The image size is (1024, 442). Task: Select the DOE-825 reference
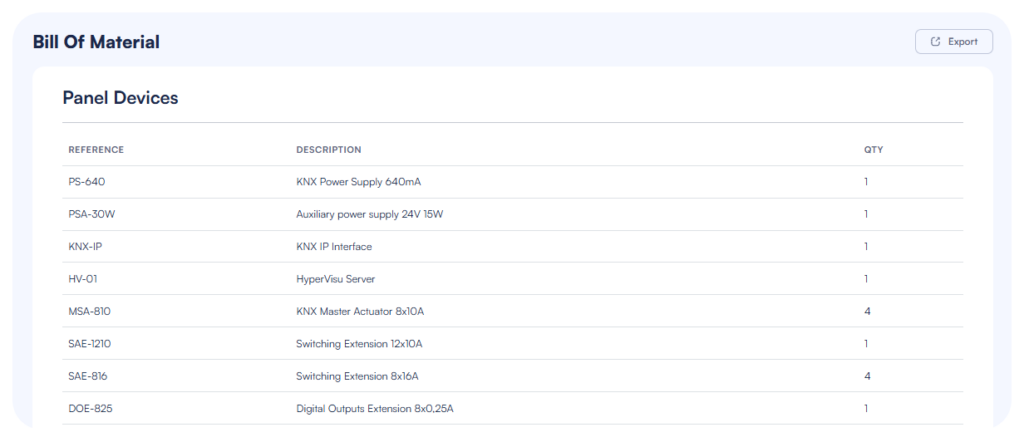tap(89, 408)
